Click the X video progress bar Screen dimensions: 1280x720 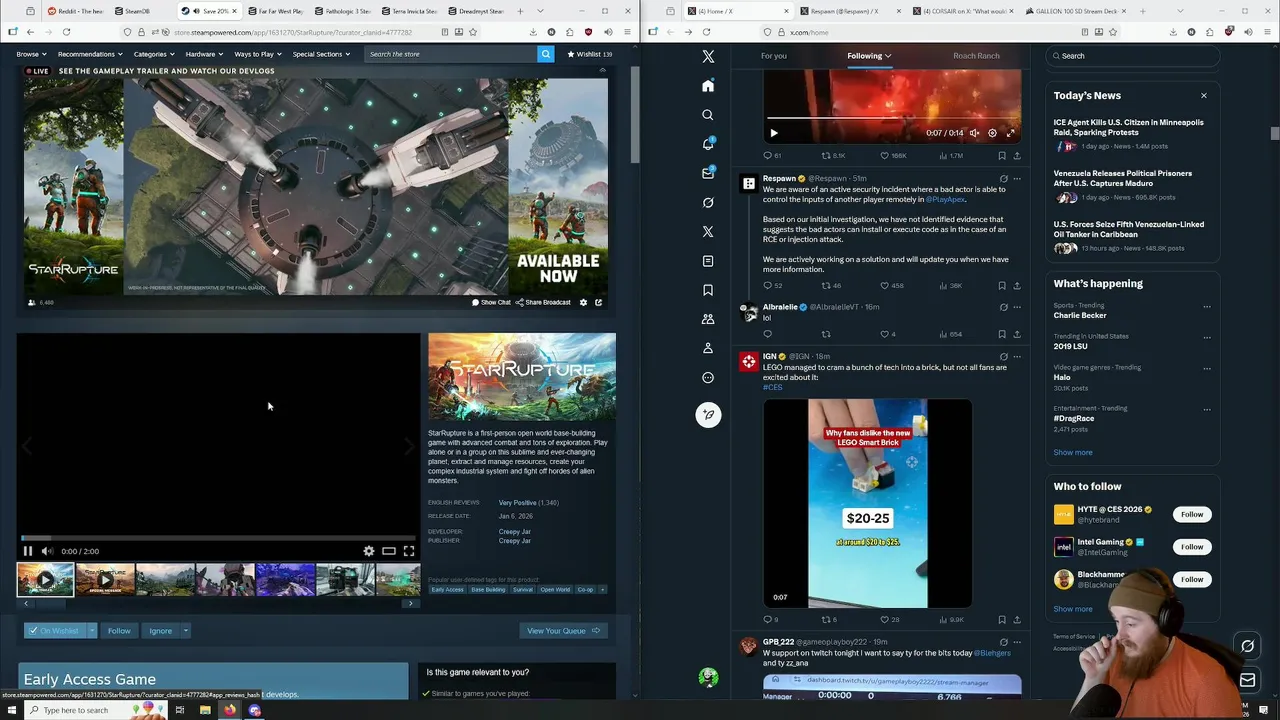[892, 119]
